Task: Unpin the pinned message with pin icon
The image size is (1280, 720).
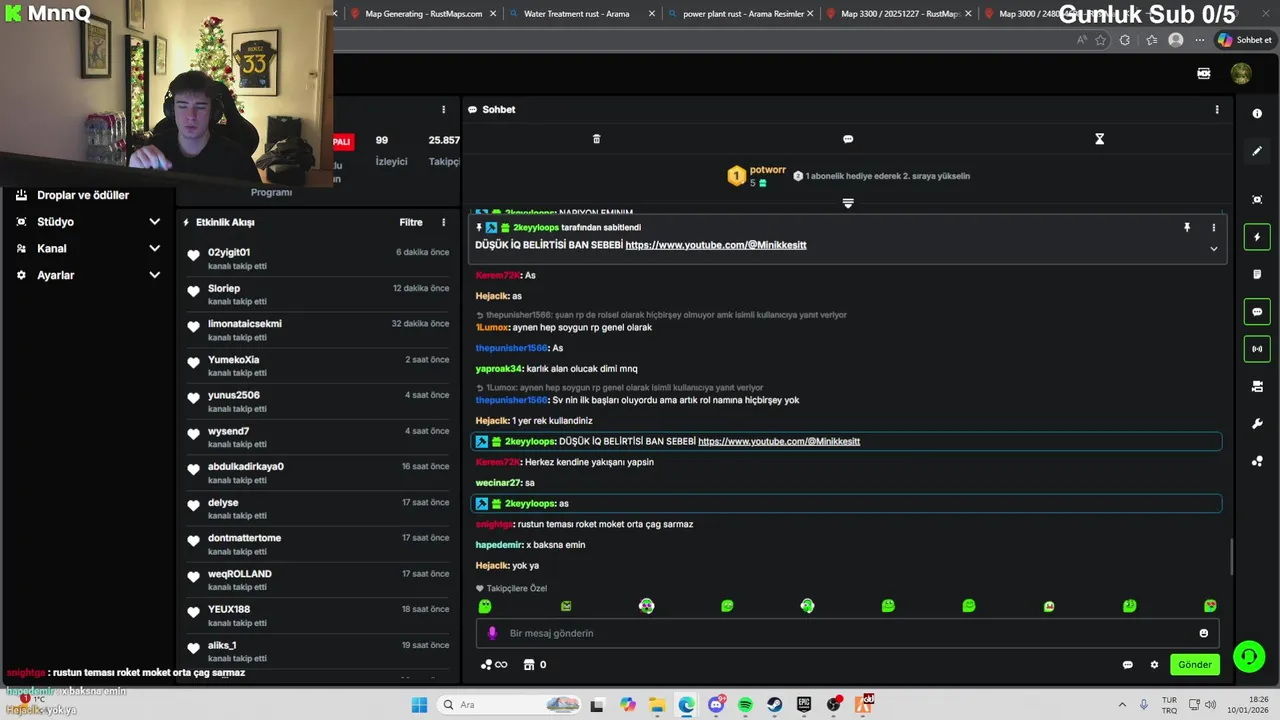Action: click(x=1187, y=228)
